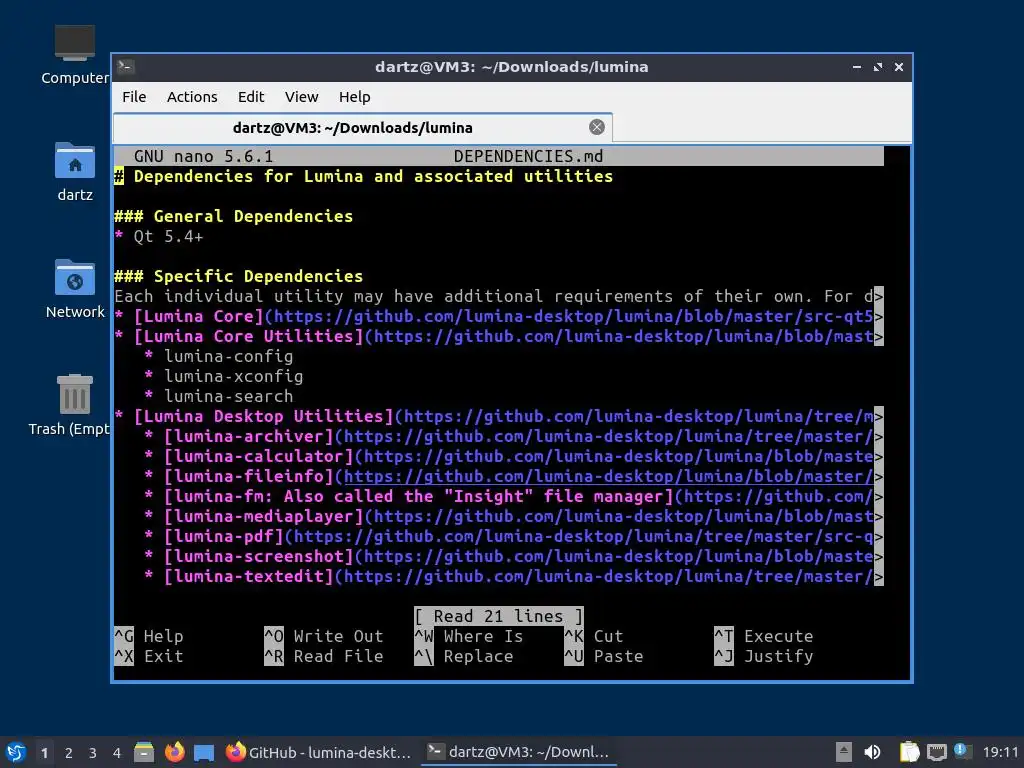This screenshot has width=1024, height=768.
Task: Close the terminal window
Action: point(899,67)
